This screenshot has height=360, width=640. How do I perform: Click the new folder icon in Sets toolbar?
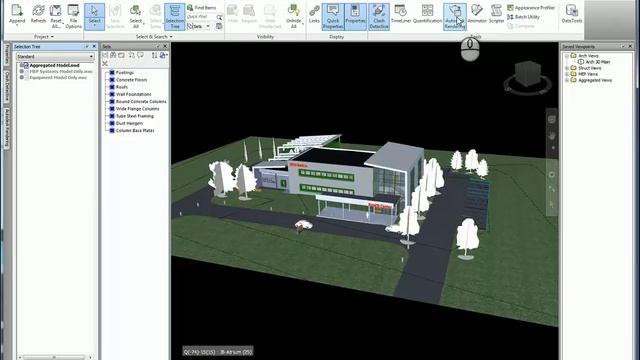click(x=122, y=55)
